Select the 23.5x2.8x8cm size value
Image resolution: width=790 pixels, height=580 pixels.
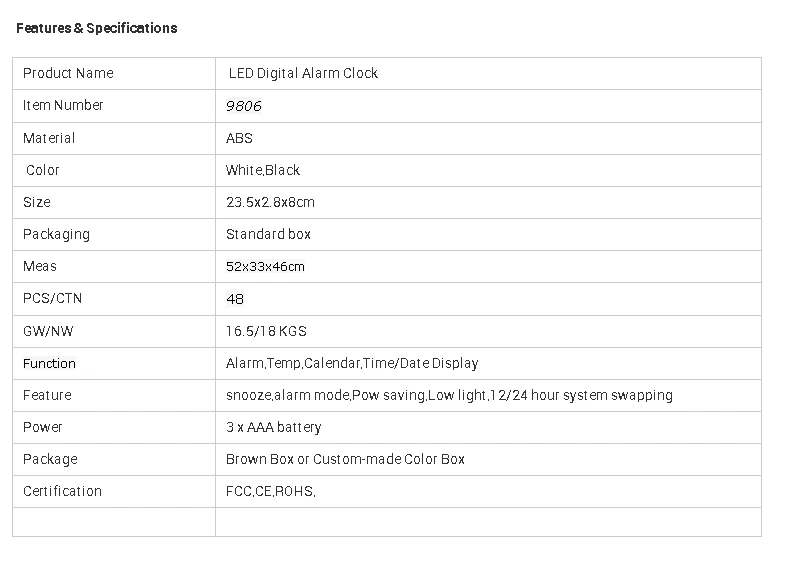click(x=270, y=202)
